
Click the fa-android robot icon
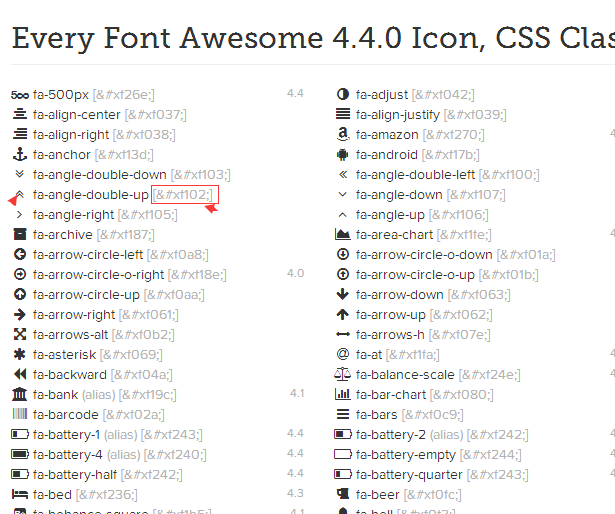tap(342, 155)
